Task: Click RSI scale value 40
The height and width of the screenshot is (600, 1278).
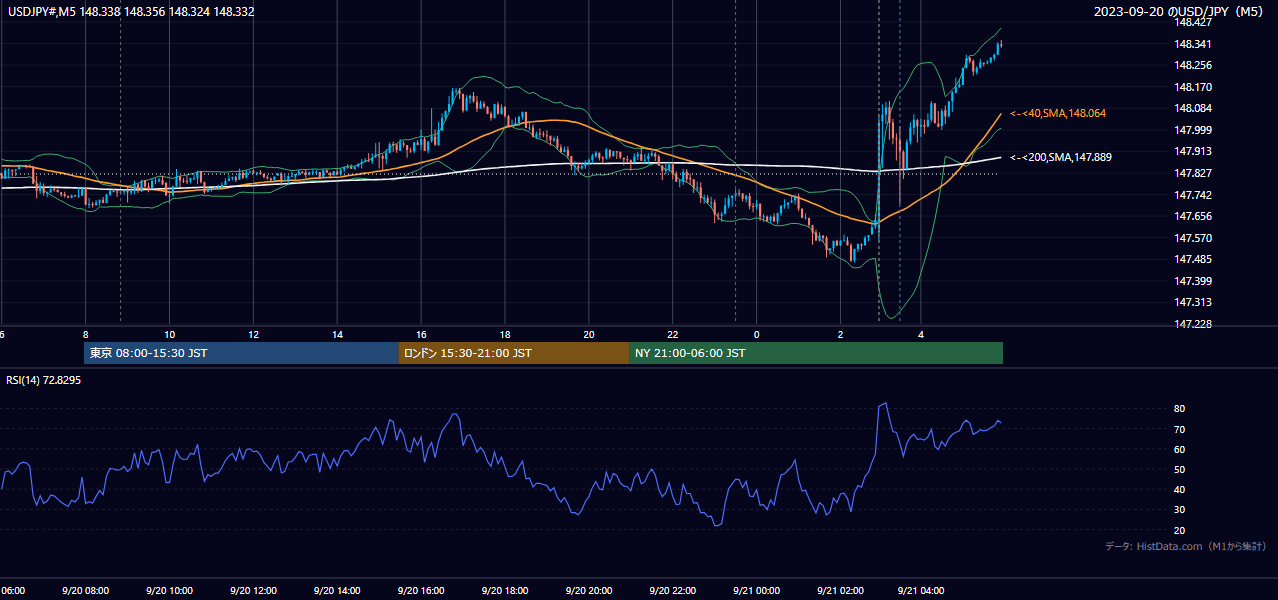Action: [x=1180, y=490]
